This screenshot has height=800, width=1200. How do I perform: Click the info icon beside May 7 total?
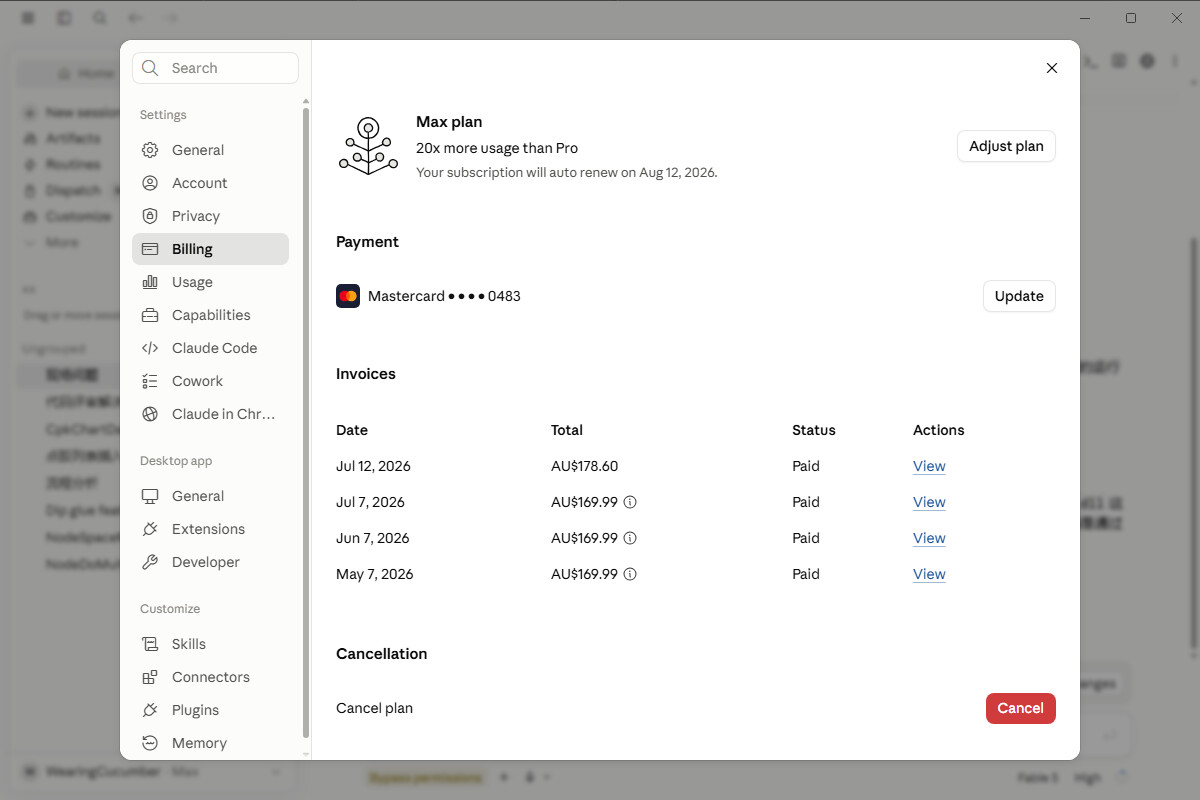coord(630,574)
